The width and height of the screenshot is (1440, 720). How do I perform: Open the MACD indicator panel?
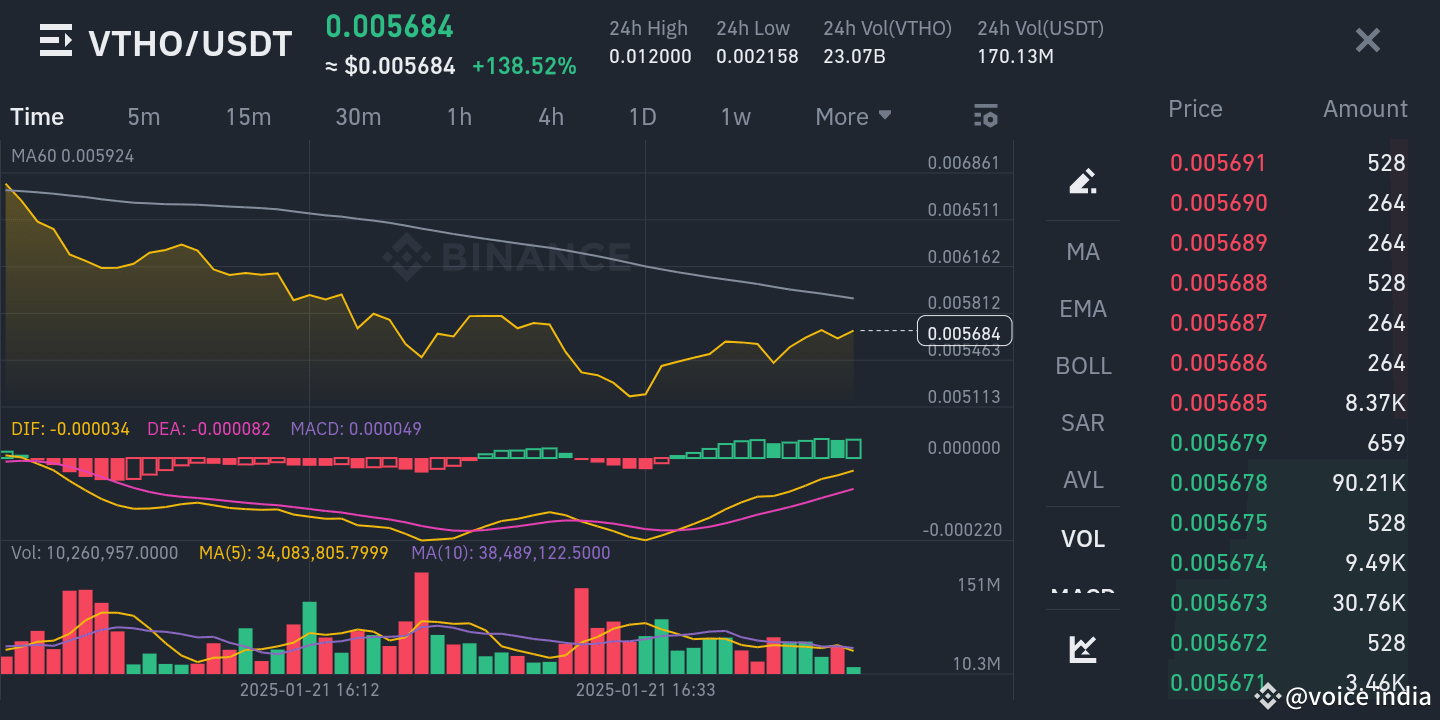pyautogui.click(x=1083, y=595)
